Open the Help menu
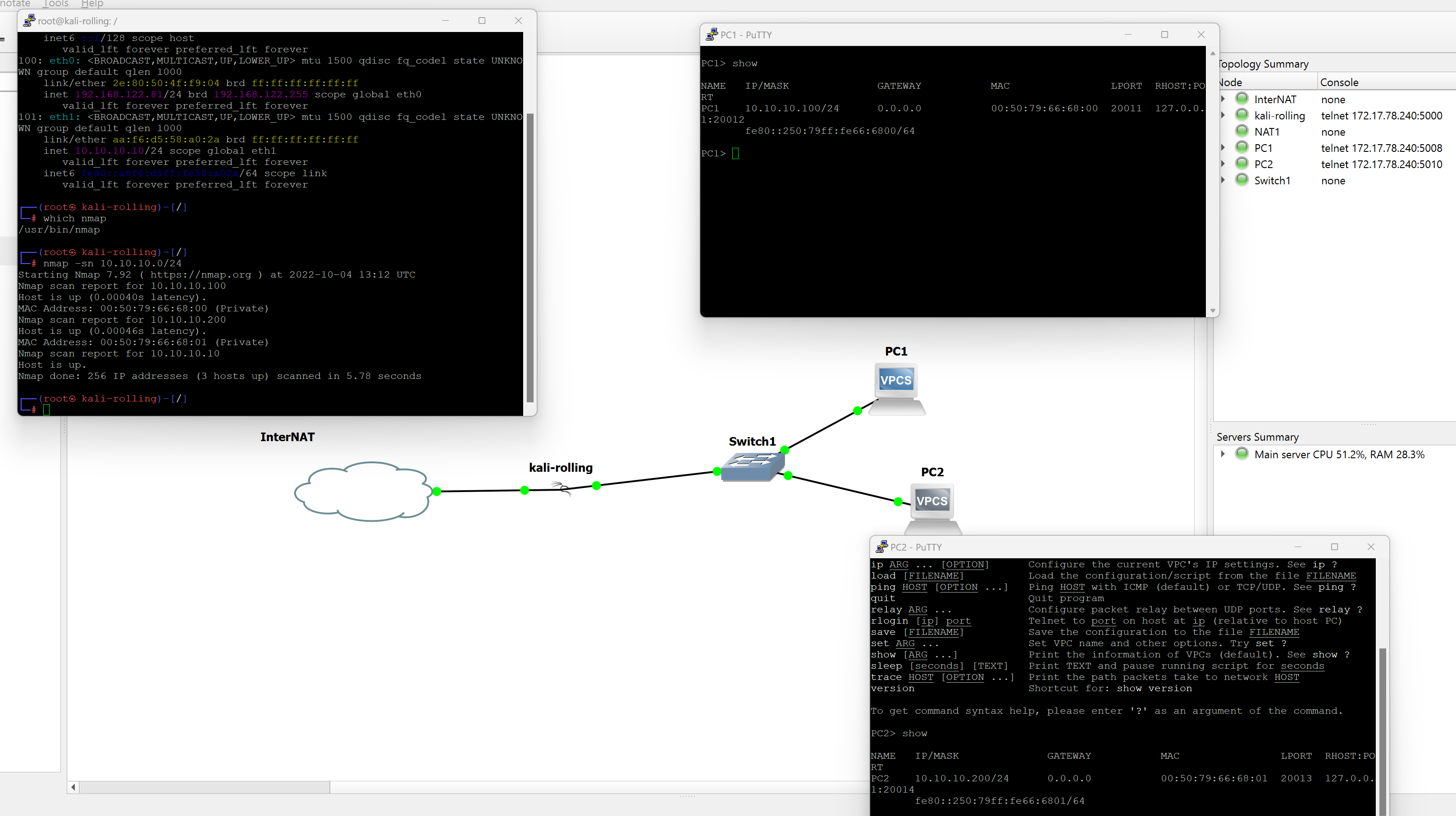 coord(91,4)
